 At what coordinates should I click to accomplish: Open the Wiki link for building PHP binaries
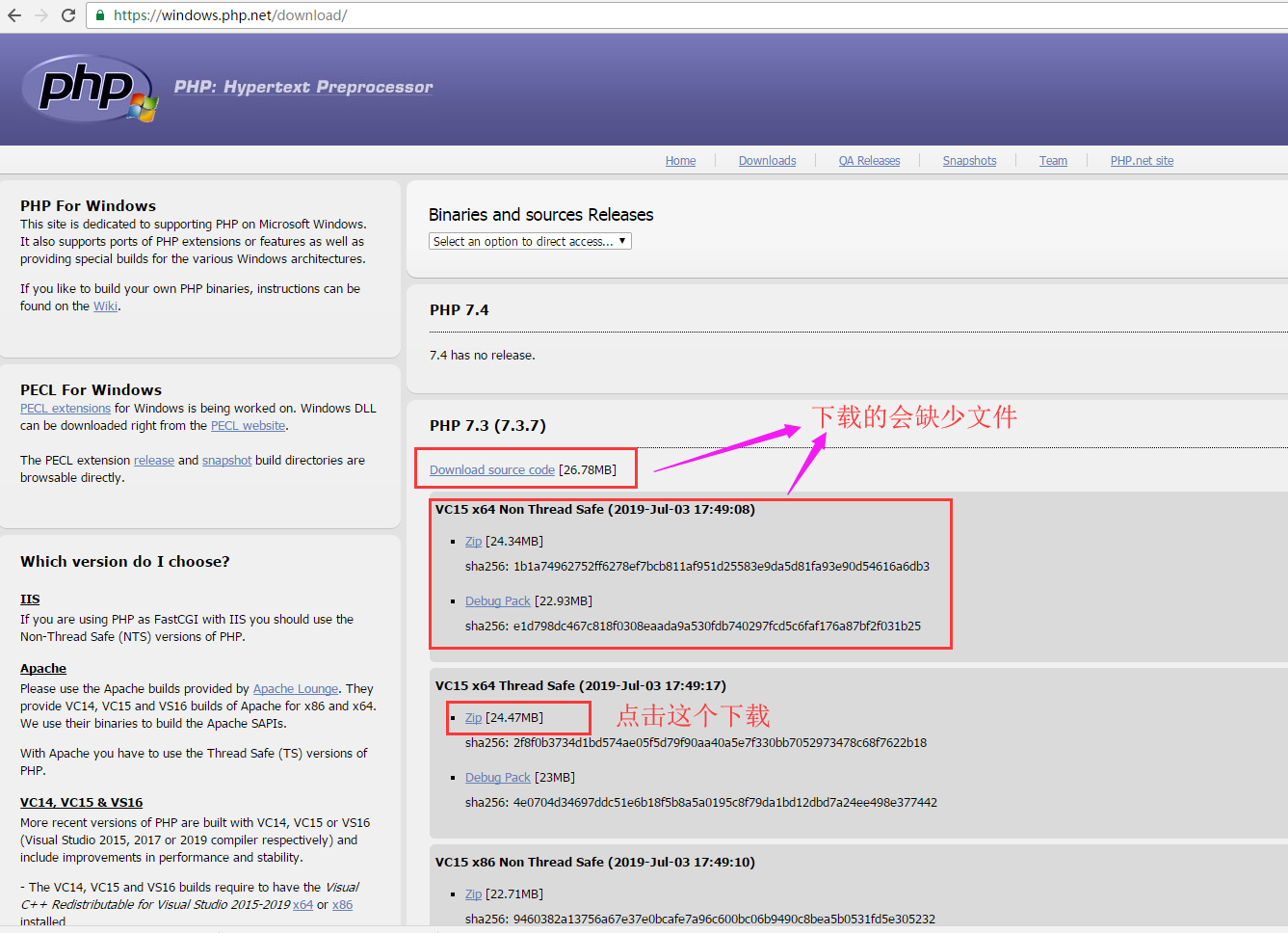pyautogui.click(x=105, y=306)
